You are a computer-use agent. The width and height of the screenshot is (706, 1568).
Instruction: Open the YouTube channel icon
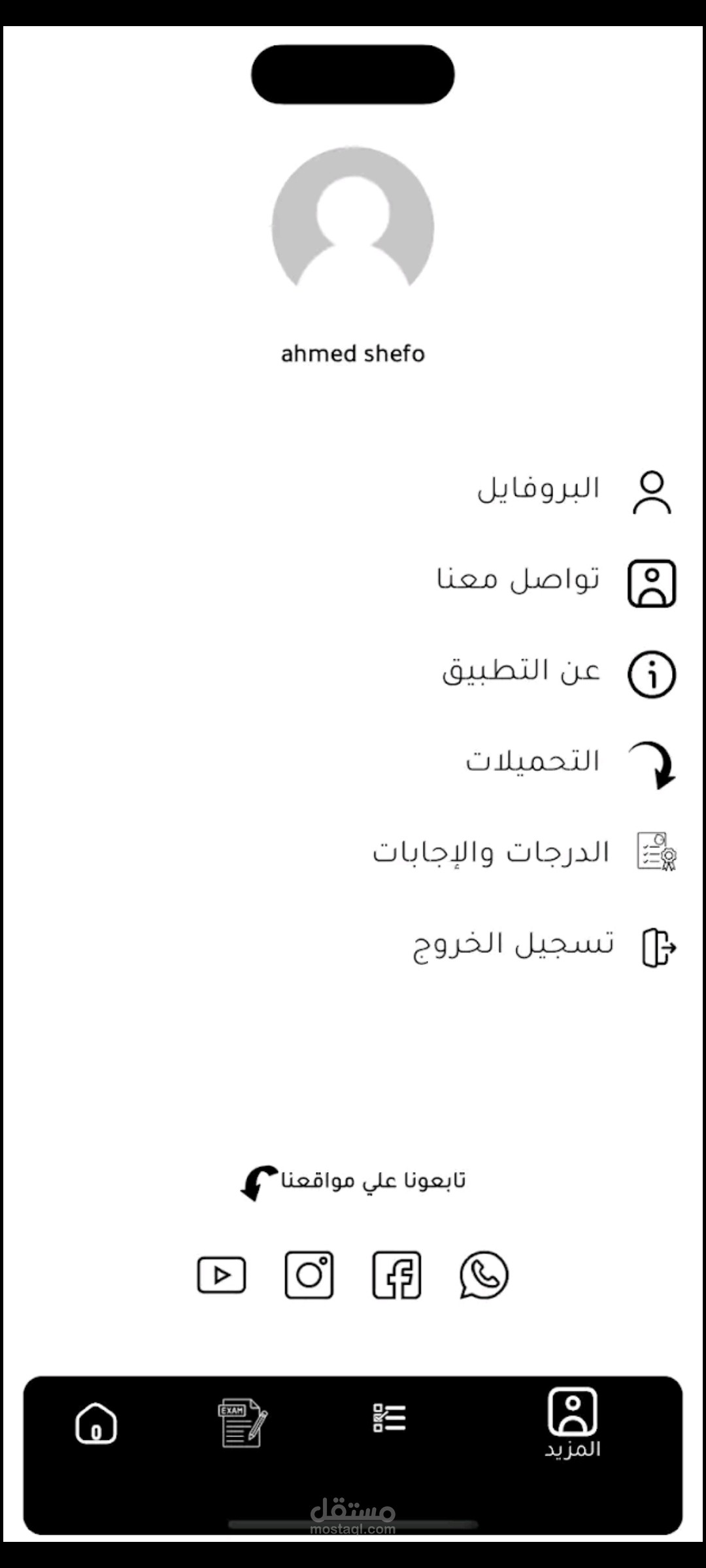tap(222, 1275)
